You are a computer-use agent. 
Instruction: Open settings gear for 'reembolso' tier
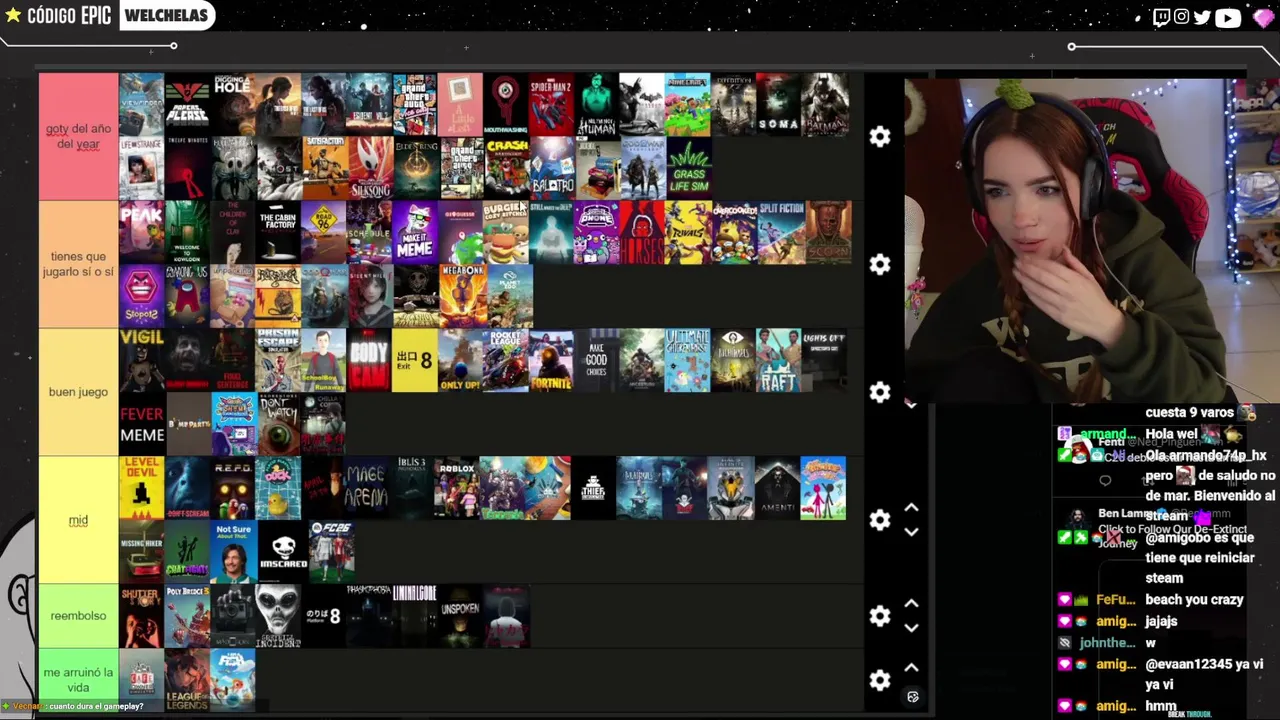point(880,616)
